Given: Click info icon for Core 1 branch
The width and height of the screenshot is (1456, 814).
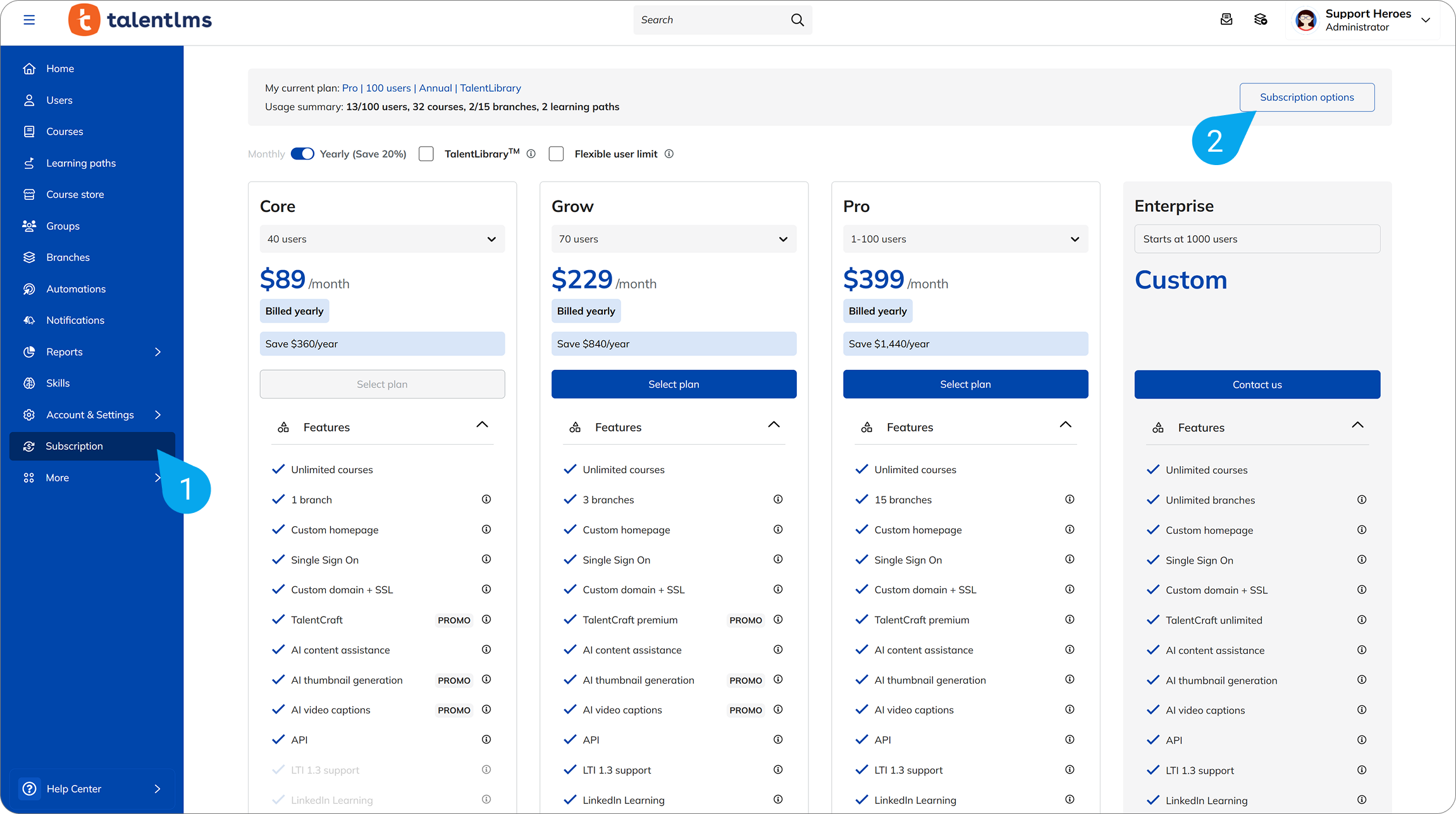Looking at the screenshot, I should point(486,500).
